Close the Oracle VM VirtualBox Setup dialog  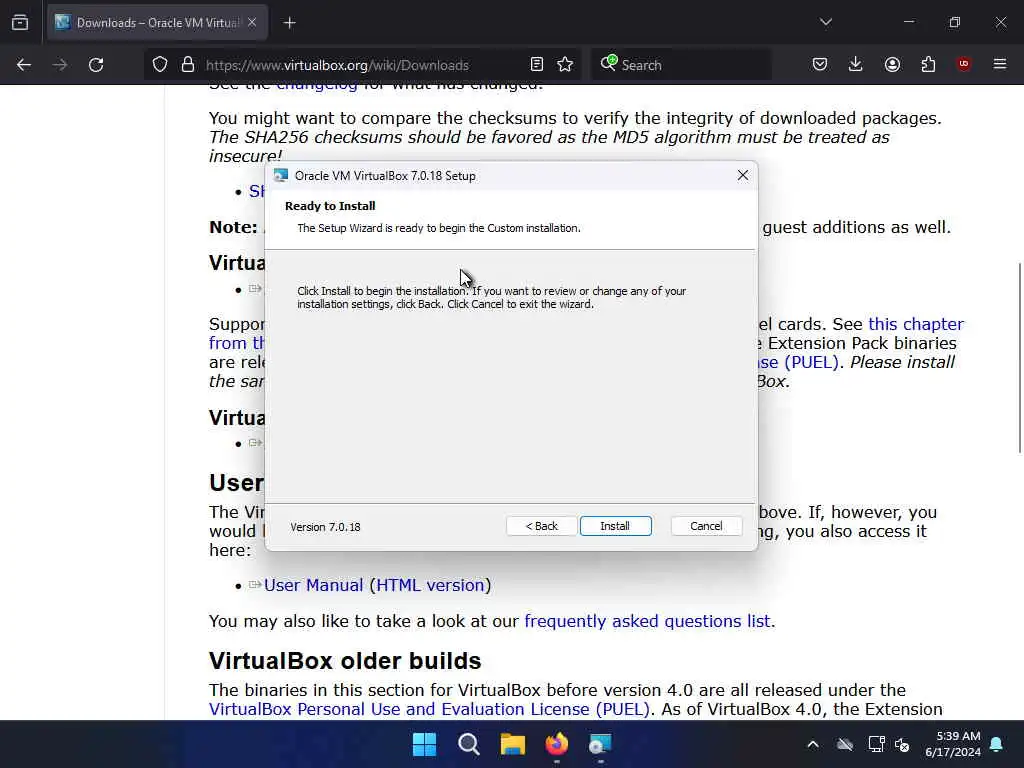point(743,175)
